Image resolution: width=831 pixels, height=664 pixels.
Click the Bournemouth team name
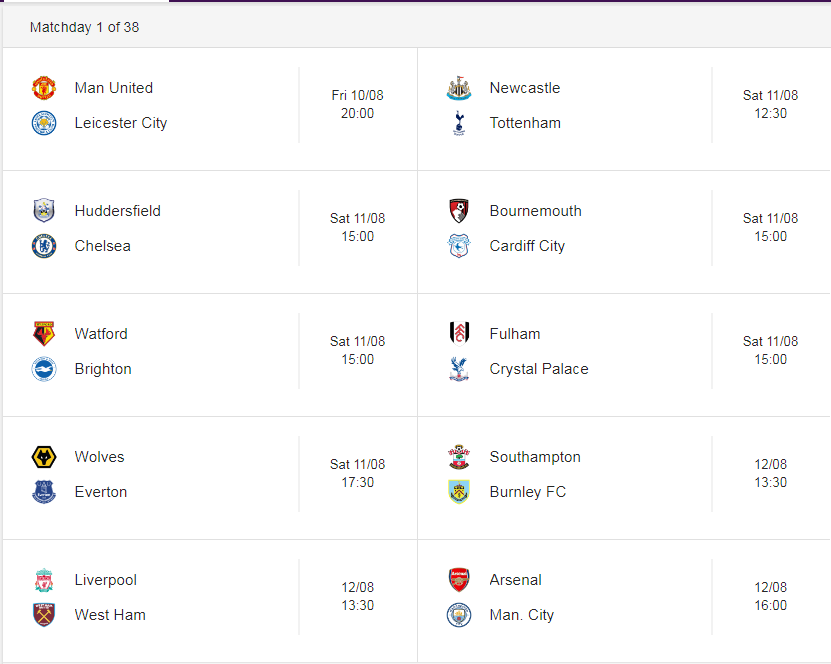536,211
